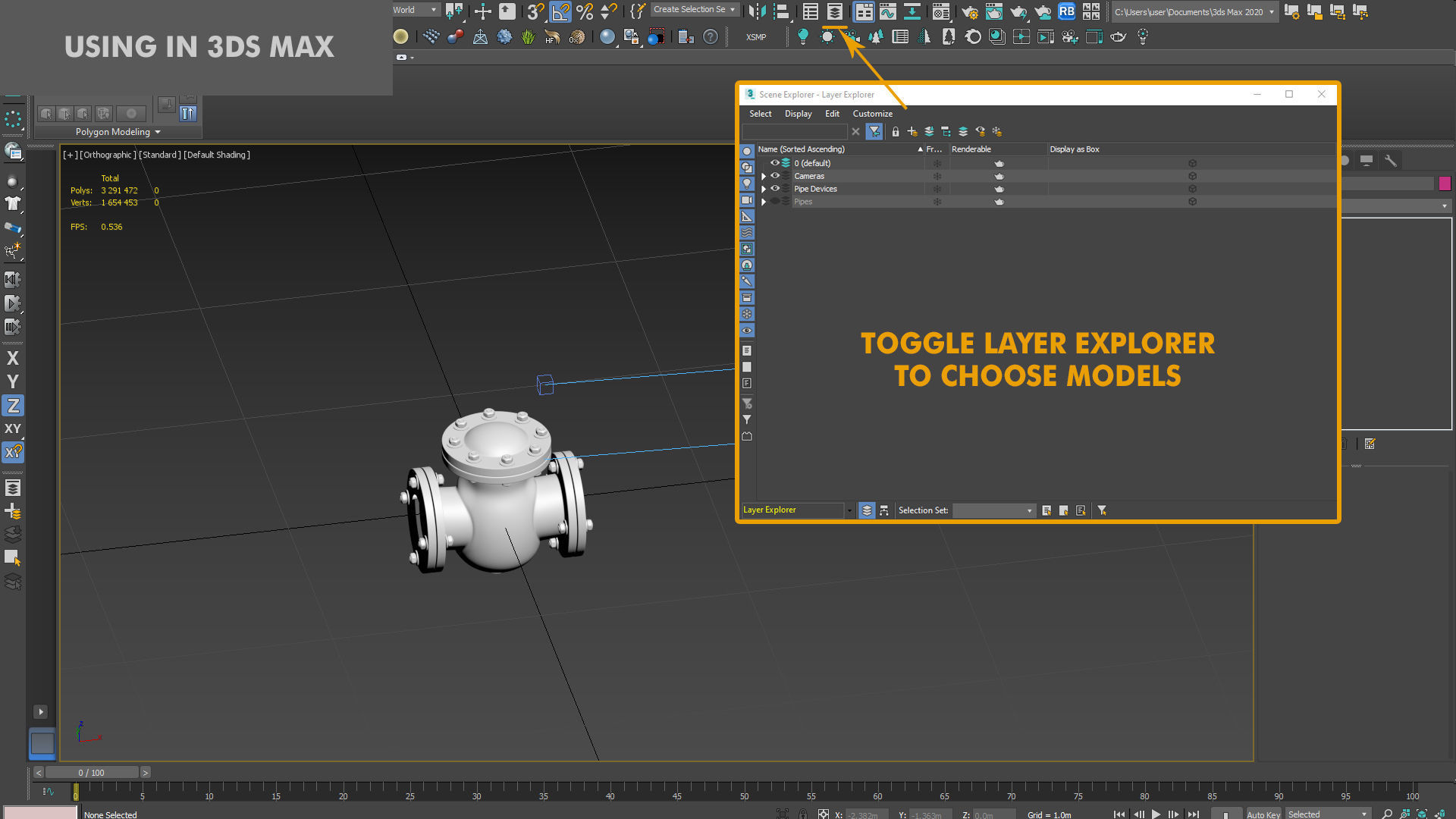Toggle Layer Explorer icon in main toolbar

pyautogui.click(x=834, y=11)
